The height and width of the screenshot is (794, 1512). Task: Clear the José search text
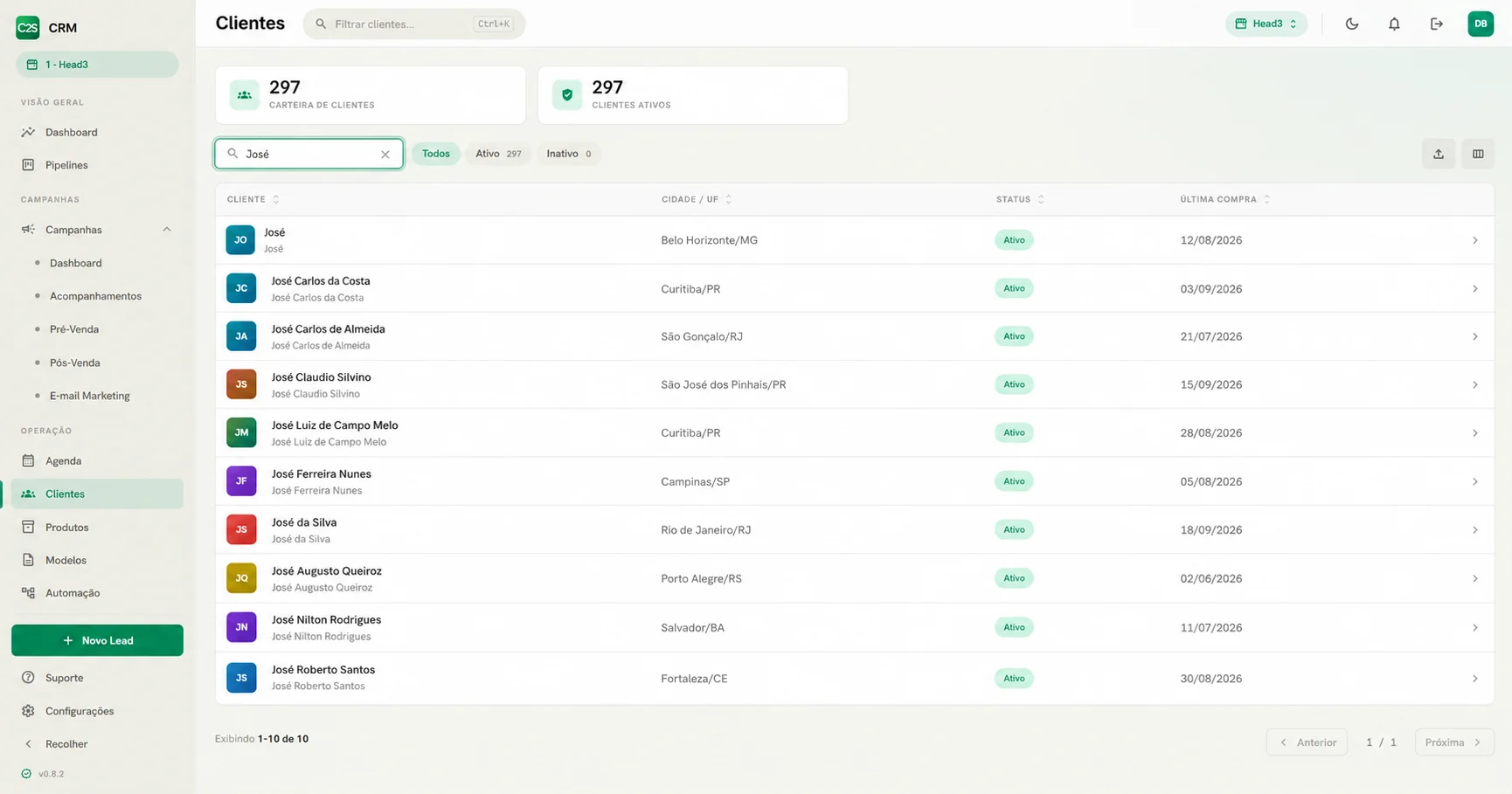pos(385,154)
